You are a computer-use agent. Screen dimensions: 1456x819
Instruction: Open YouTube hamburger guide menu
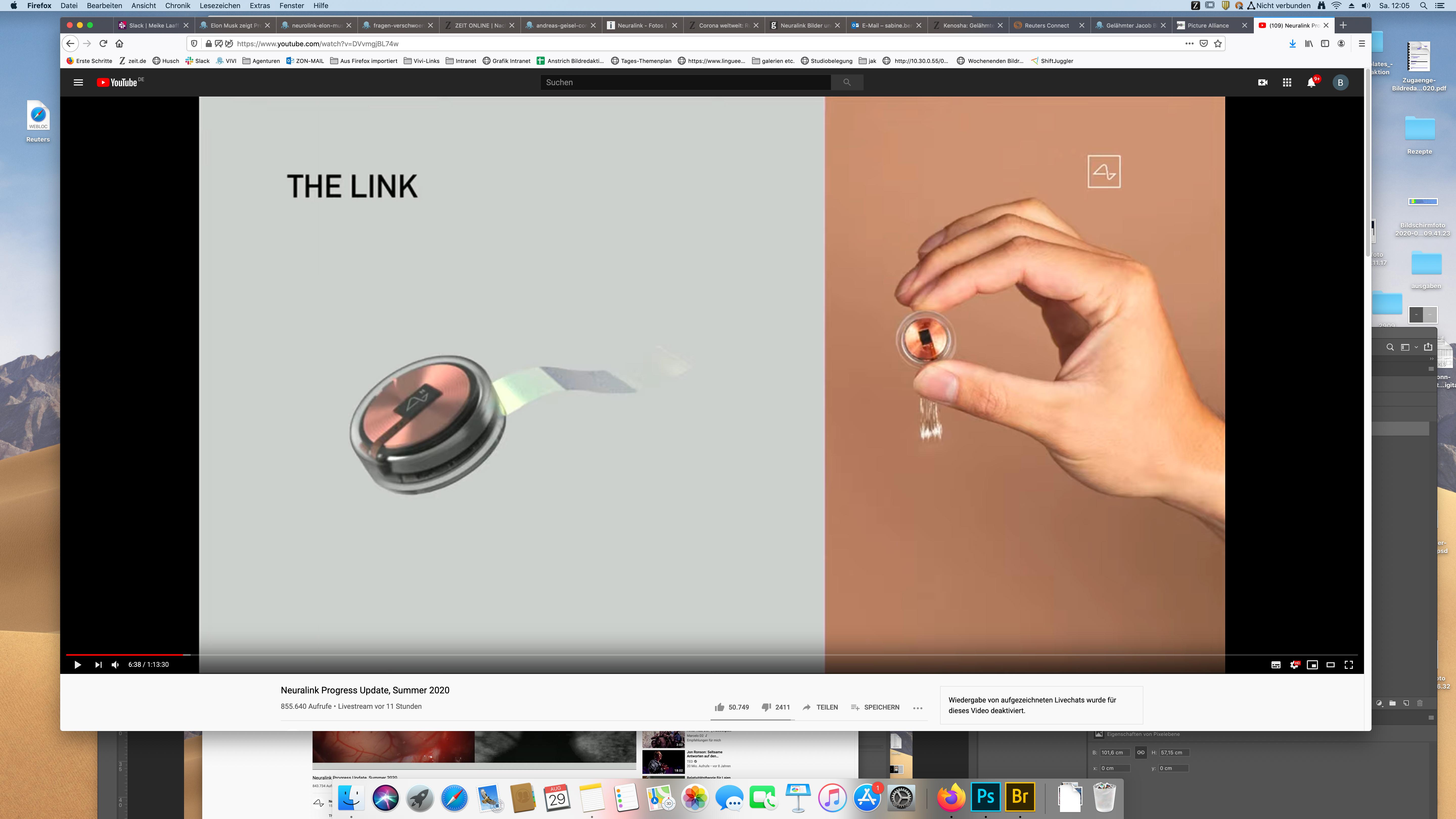tap(79, 82)
